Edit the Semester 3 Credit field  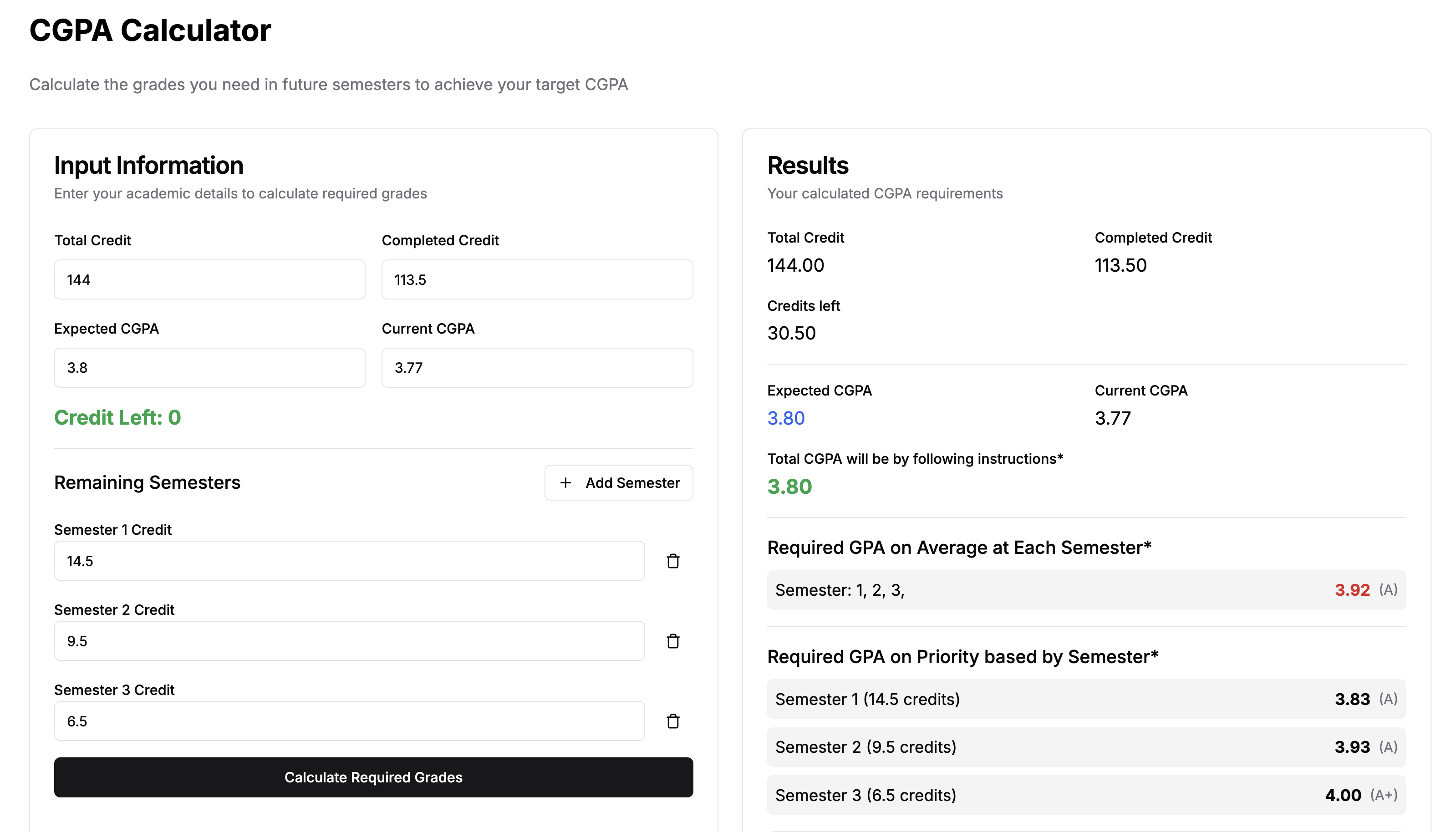[349, 721]
